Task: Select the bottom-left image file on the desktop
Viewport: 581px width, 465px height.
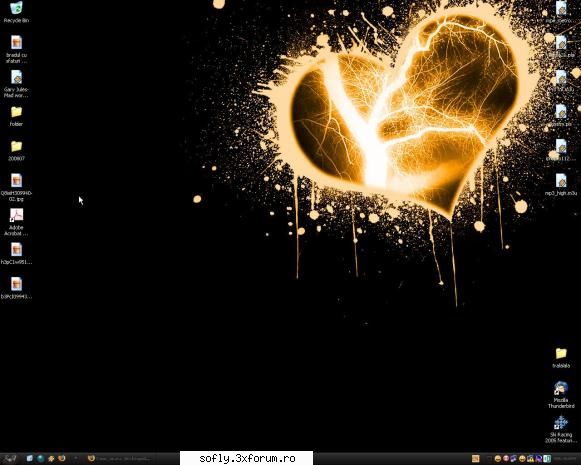Action: [16, 288]
